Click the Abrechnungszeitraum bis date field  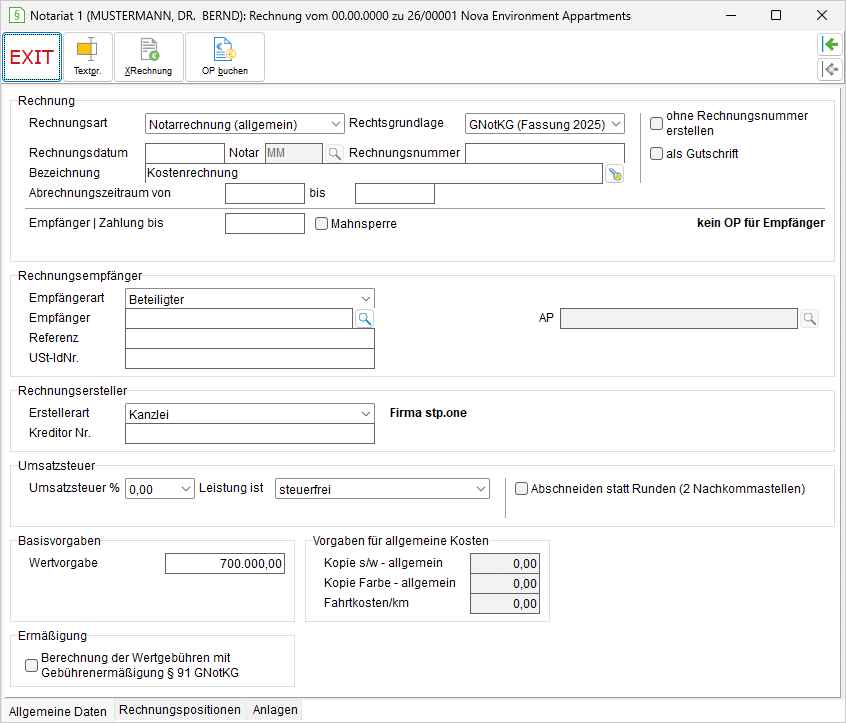(395, 194)
